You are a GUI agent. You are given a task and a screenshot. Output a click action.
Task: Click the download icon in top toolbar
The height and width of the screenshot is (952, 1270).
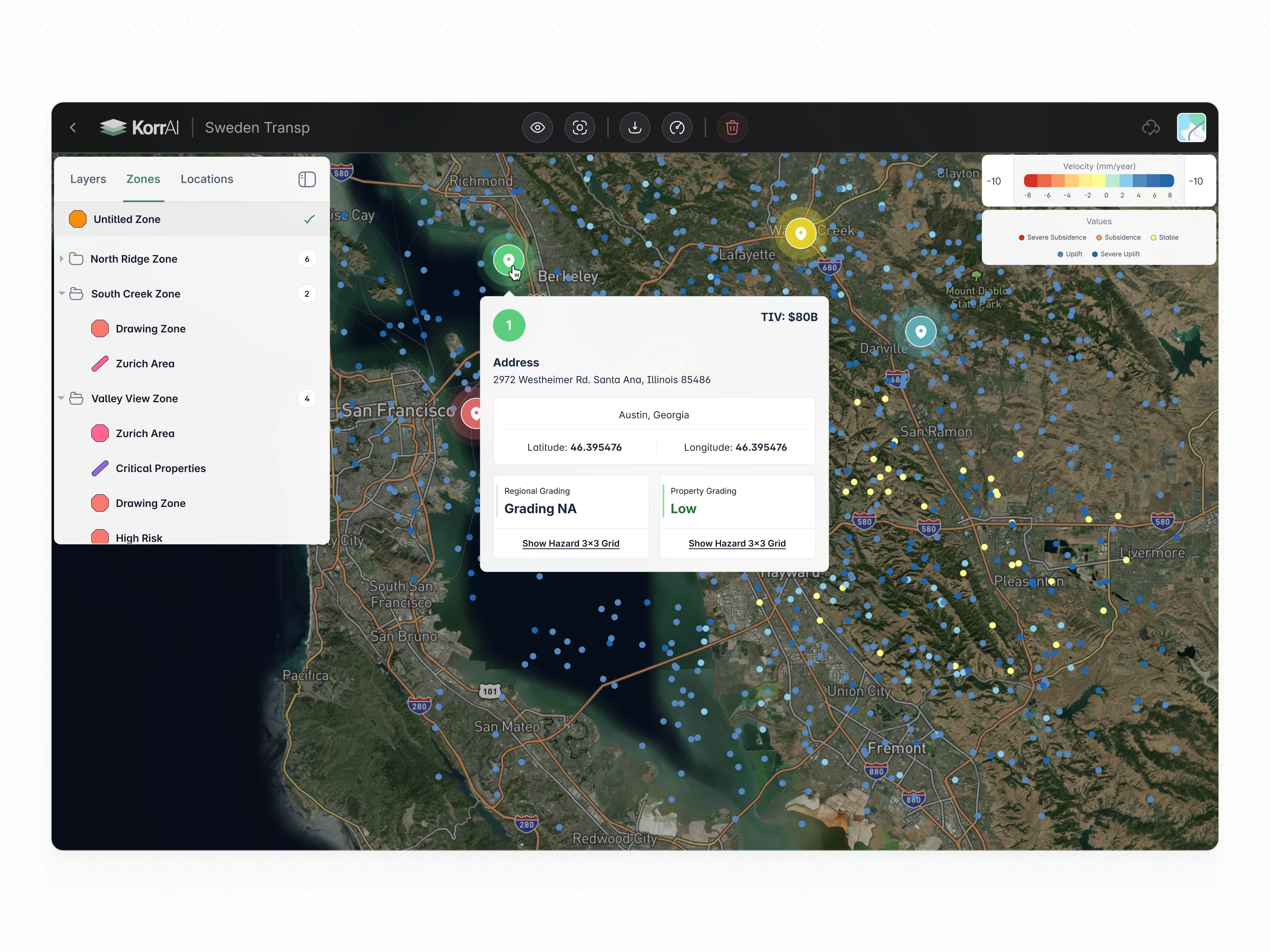pos(635,127)
